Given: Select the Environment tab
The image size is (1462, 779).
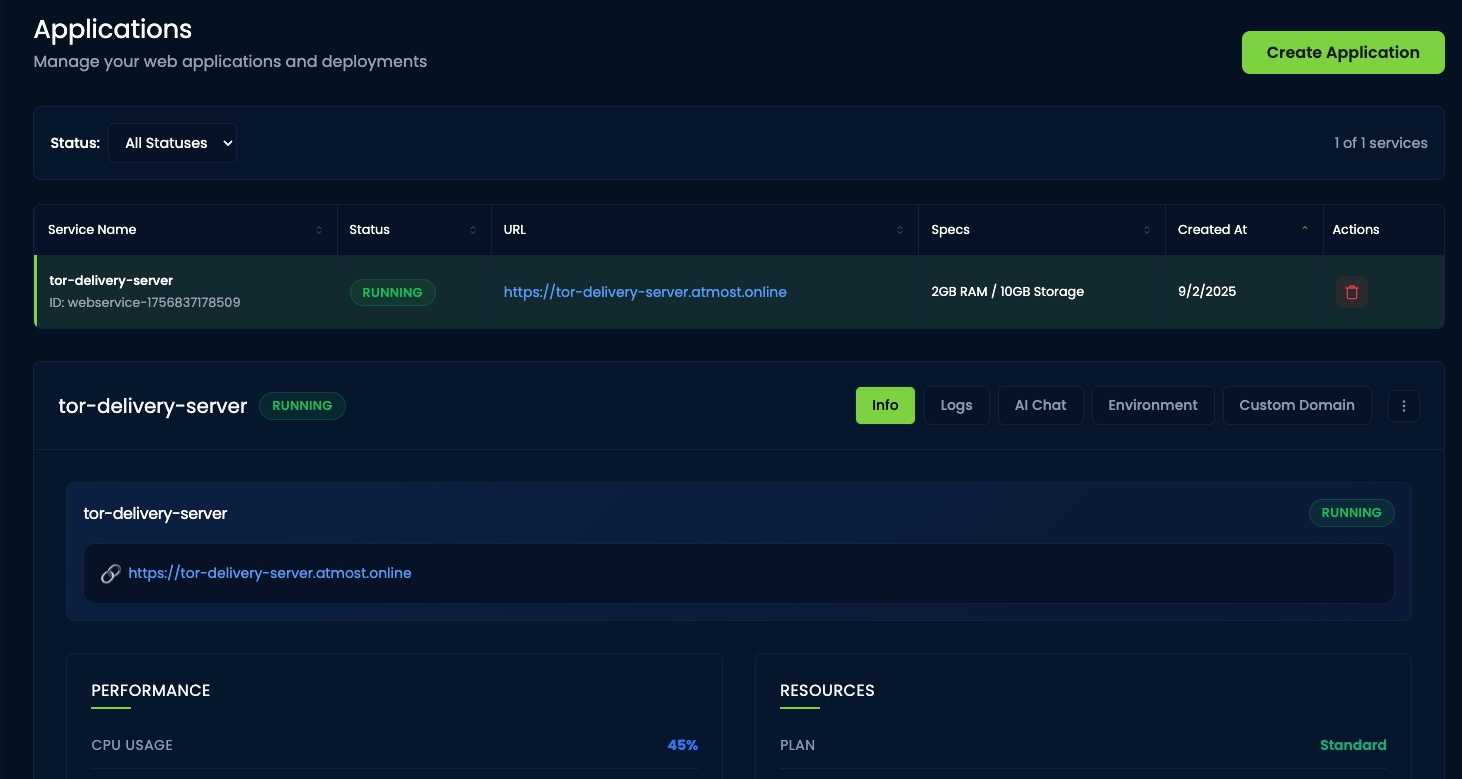Looking at the screenshot, I should coord(1153,405).
